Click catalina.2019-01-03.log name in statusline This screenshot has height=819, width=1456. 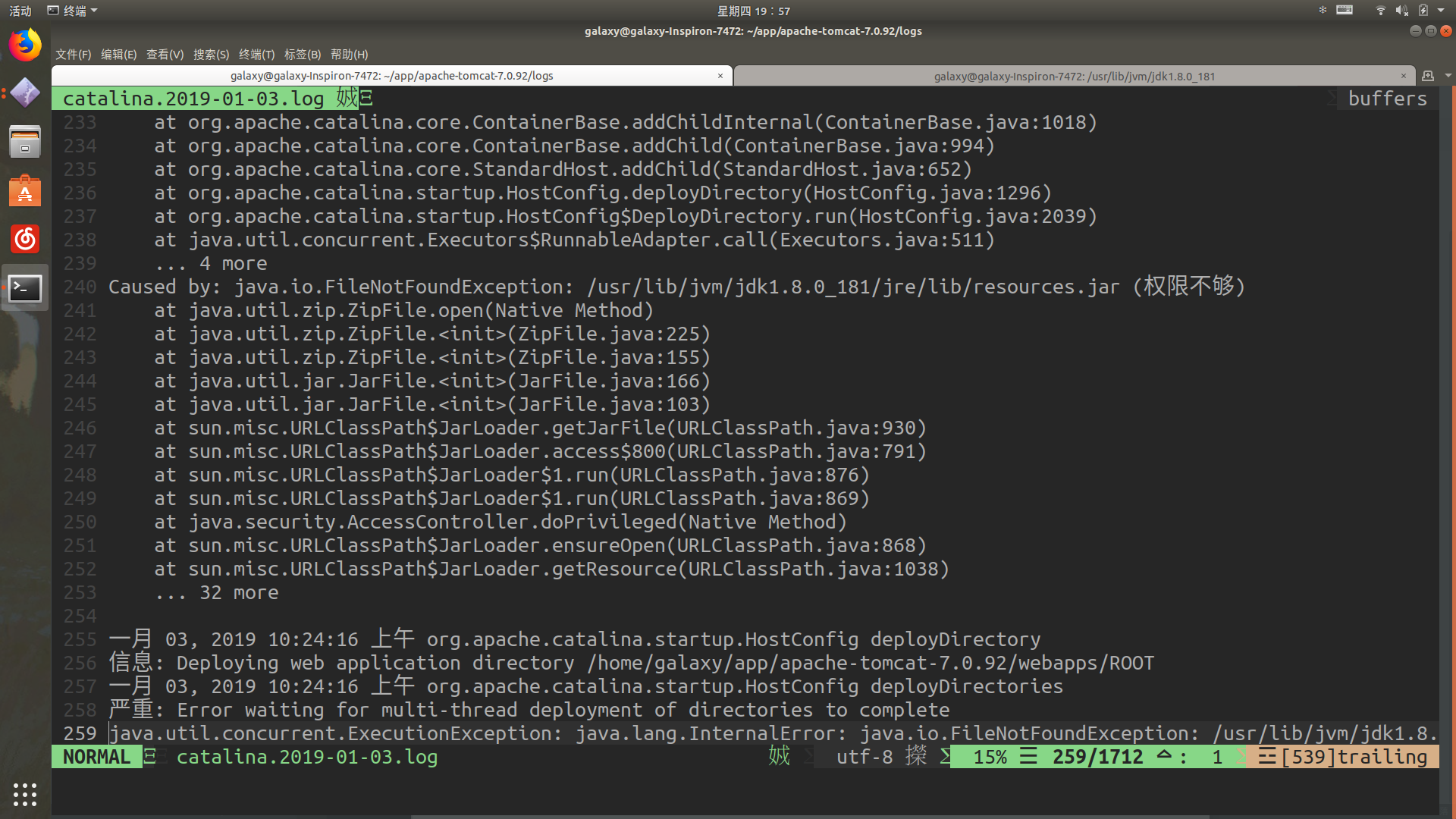307,757
